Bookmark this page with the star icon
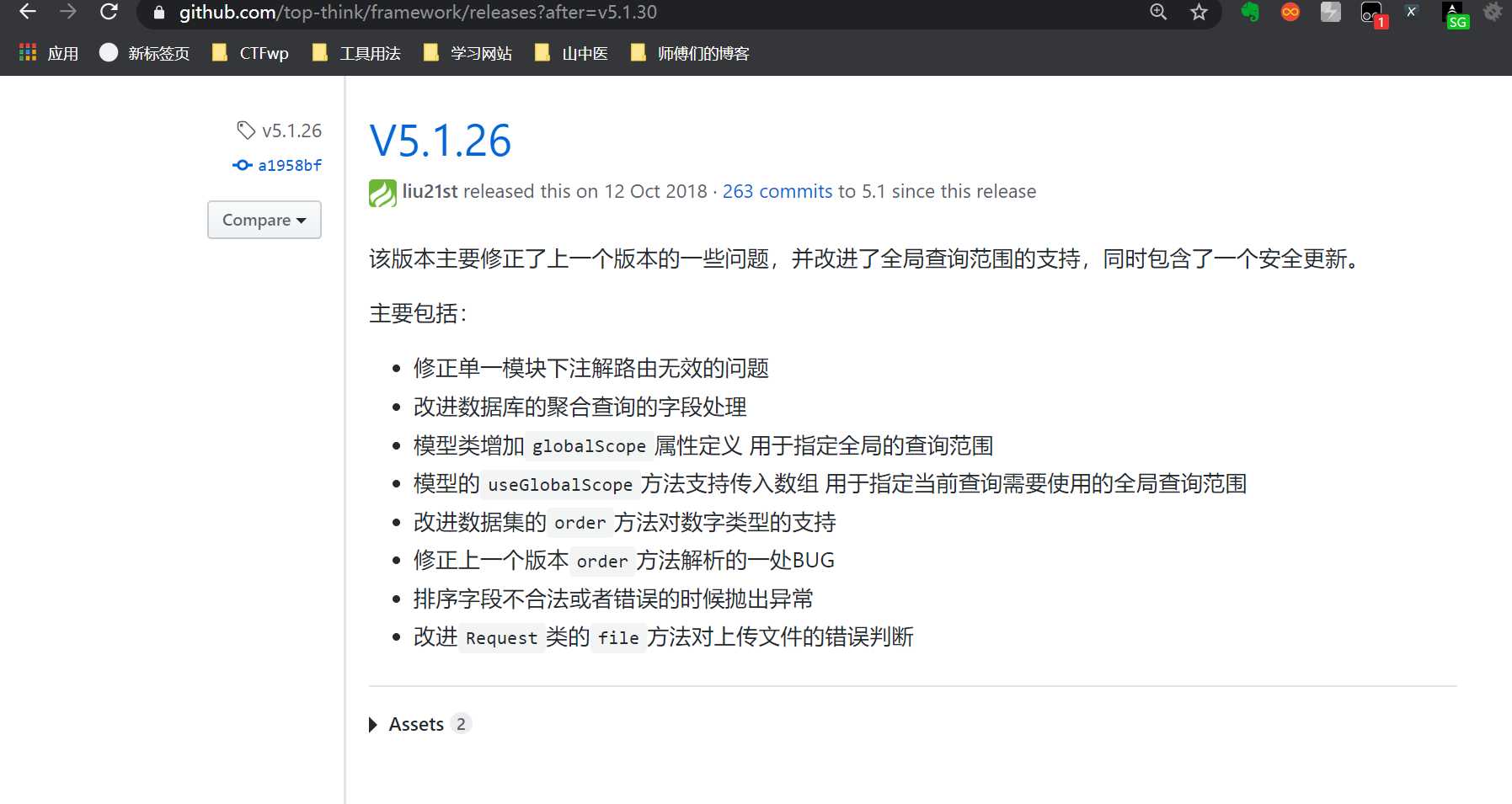Screen dimensions: 1512x804 [x=1199, y=12]
